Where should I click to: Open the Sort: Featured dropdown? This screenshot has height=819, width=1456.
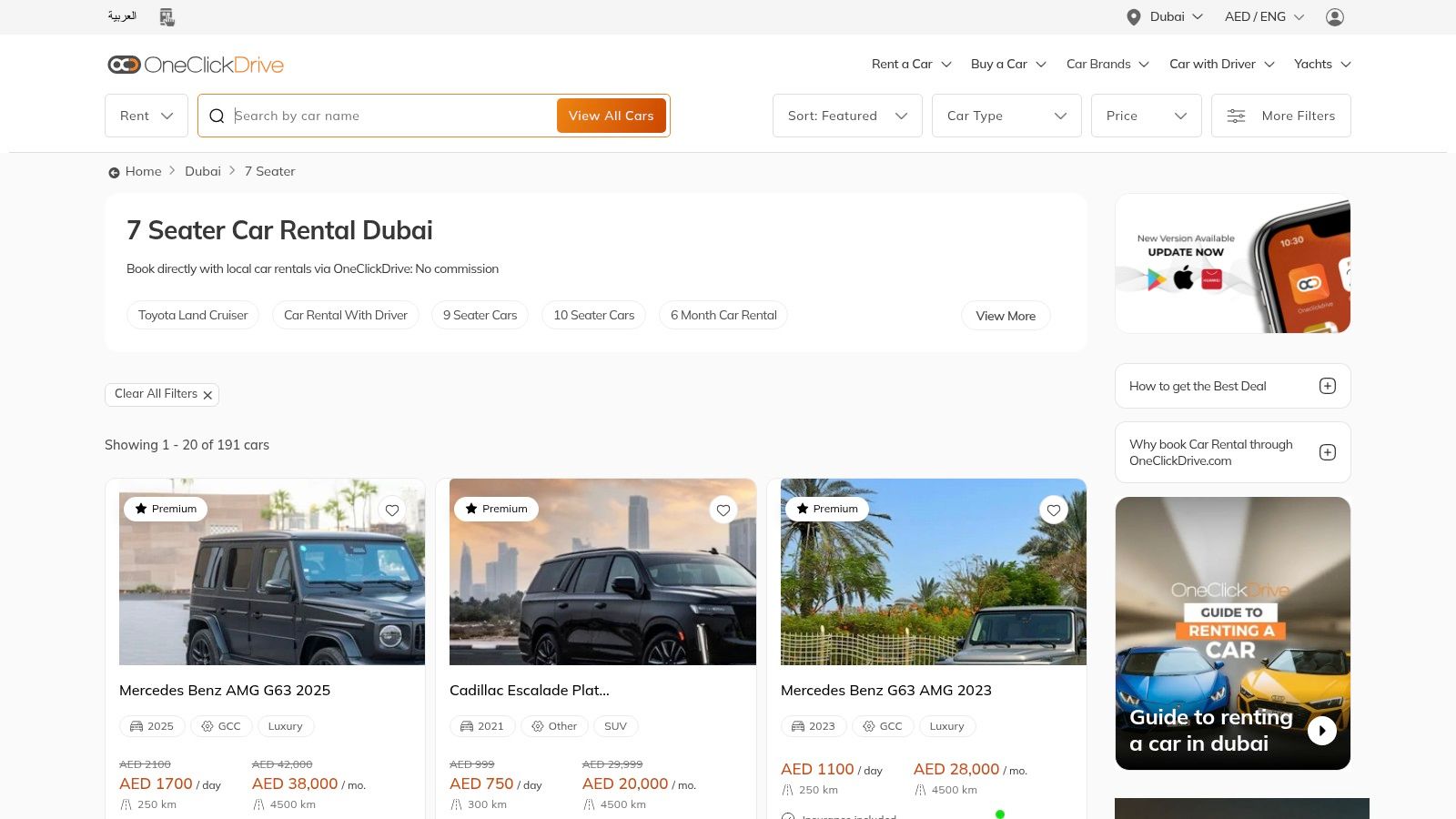(846, 116)
